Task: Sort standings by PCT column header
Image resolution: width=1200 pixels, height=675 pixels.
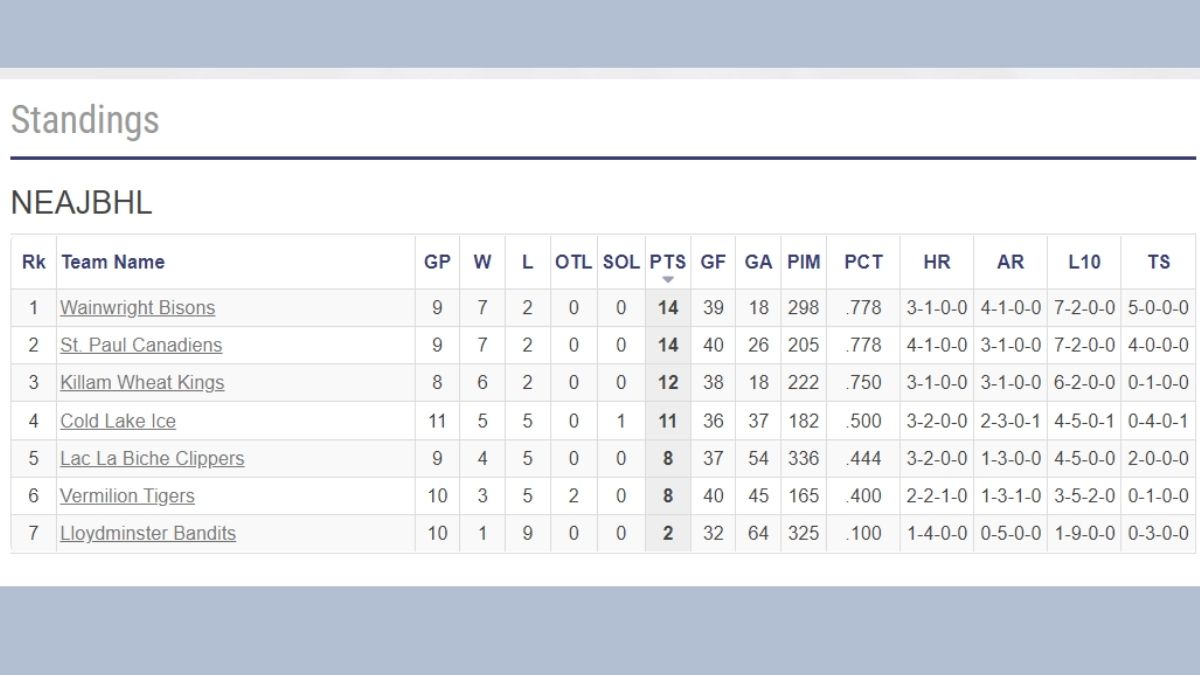Action: click(863, 262)
